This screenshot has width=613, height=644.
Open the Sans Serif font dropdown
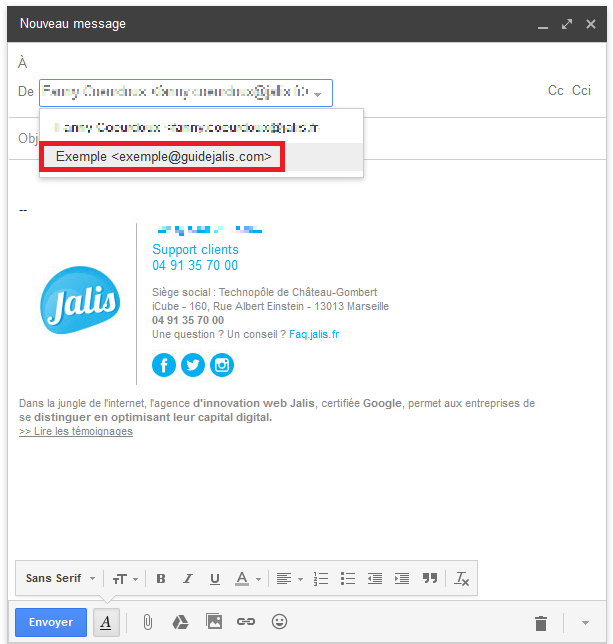[61, 578]
